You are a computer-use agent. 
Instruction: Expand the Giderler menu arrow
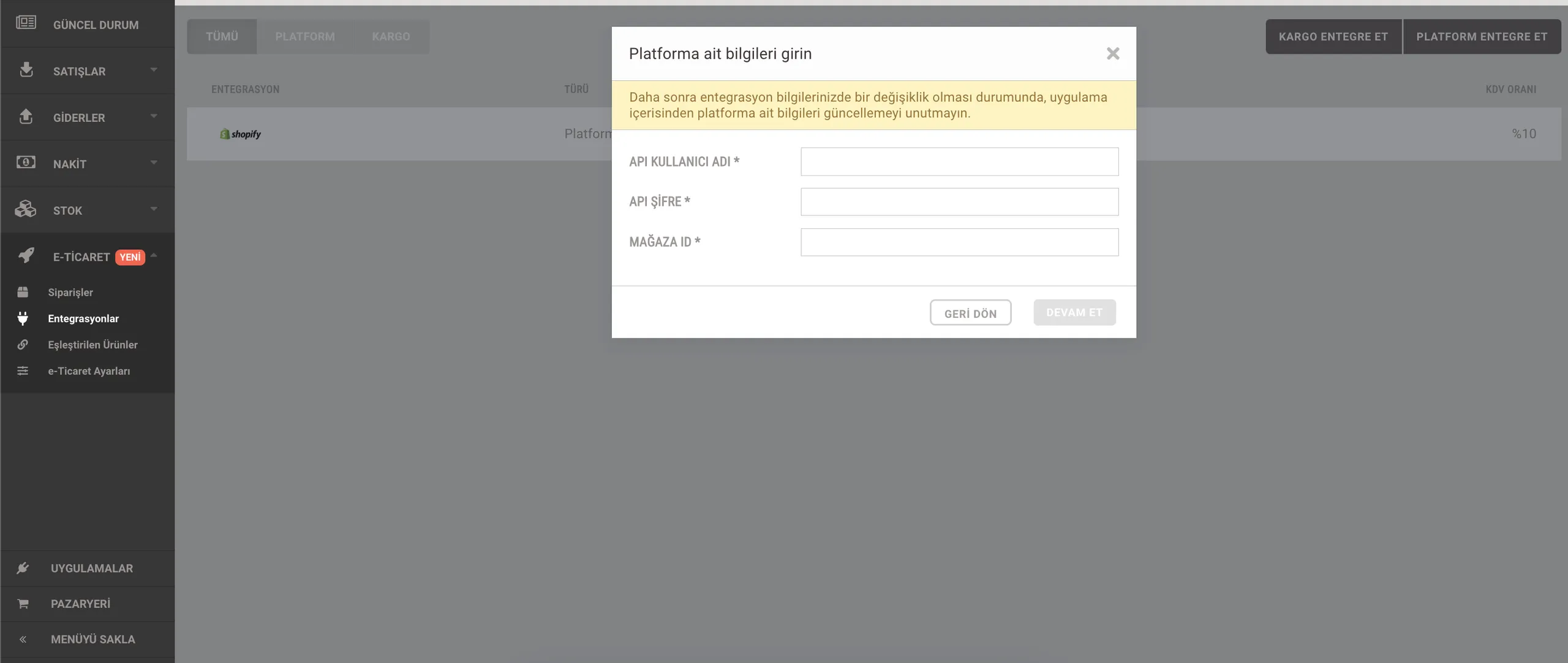point(154,116)
